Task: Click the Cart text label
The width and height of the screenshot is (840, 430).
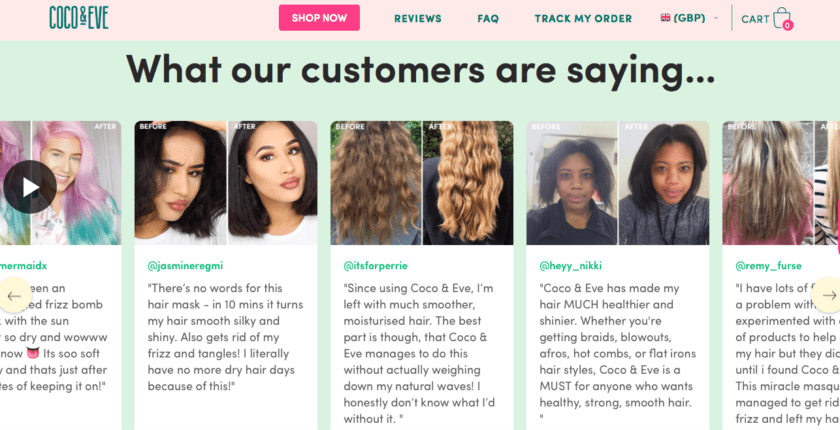Action: pyautogui.click(x=755, y=19)
